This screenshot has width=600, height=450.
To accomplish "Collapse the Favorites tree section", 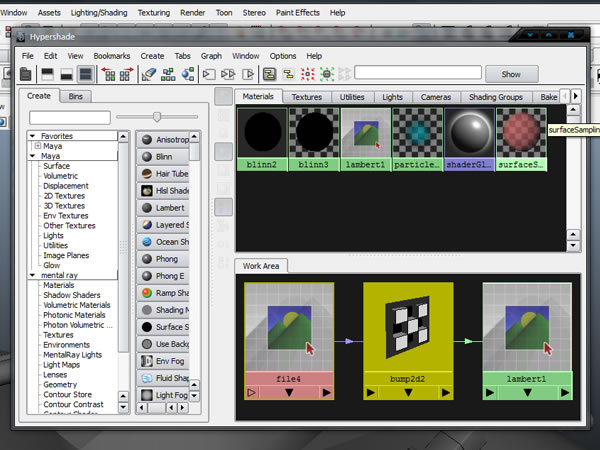I will coord(33,136).
